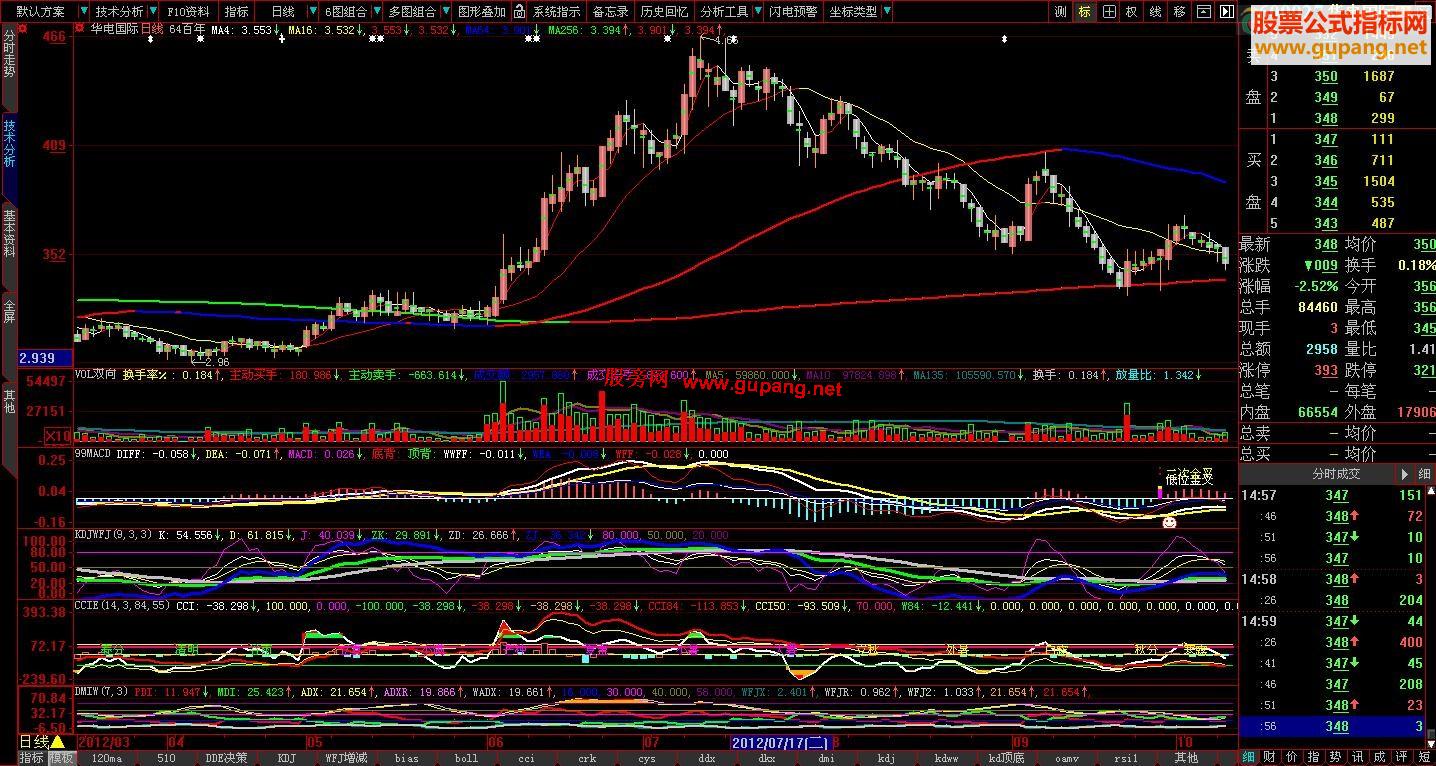Open the 6图组合 layout menu
Image resolution: width=1436 pixels, height=766 pixels.
(346, 12)
